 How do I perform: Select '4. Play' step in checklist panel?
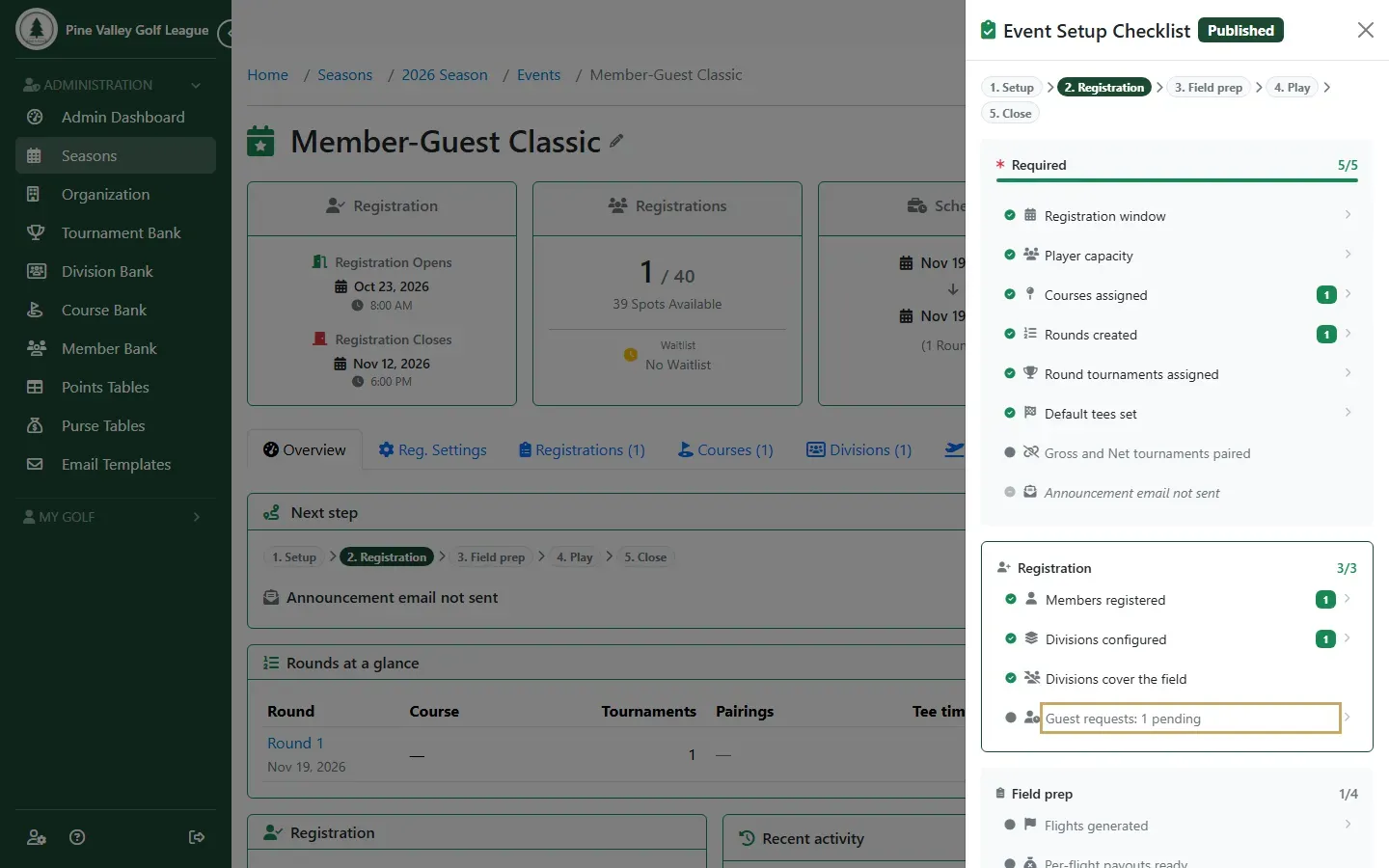click(1293, 88)
